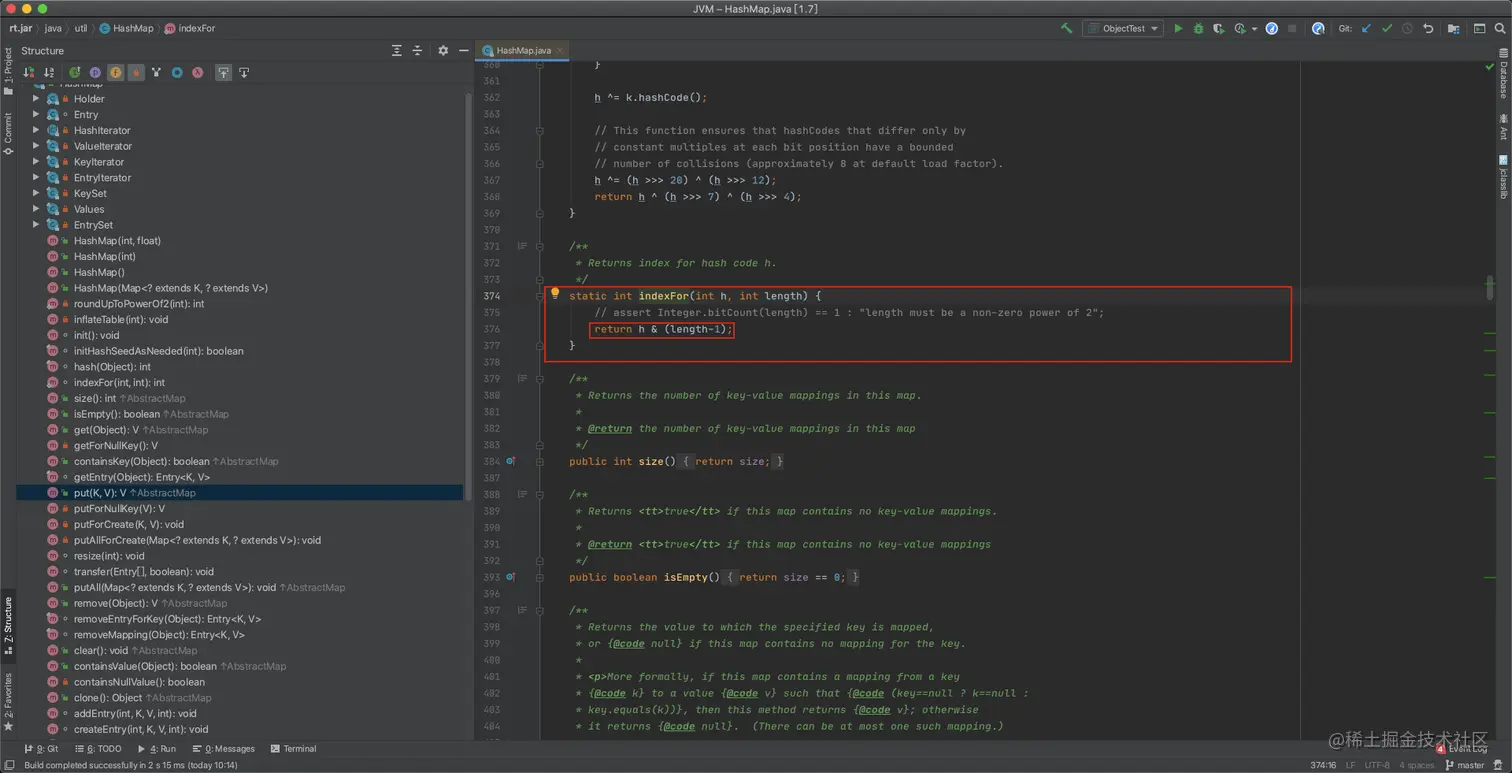Open the ObjectTest run configuration dropdown
The width and height of the screenshot is (1512, 773).
1123,29
